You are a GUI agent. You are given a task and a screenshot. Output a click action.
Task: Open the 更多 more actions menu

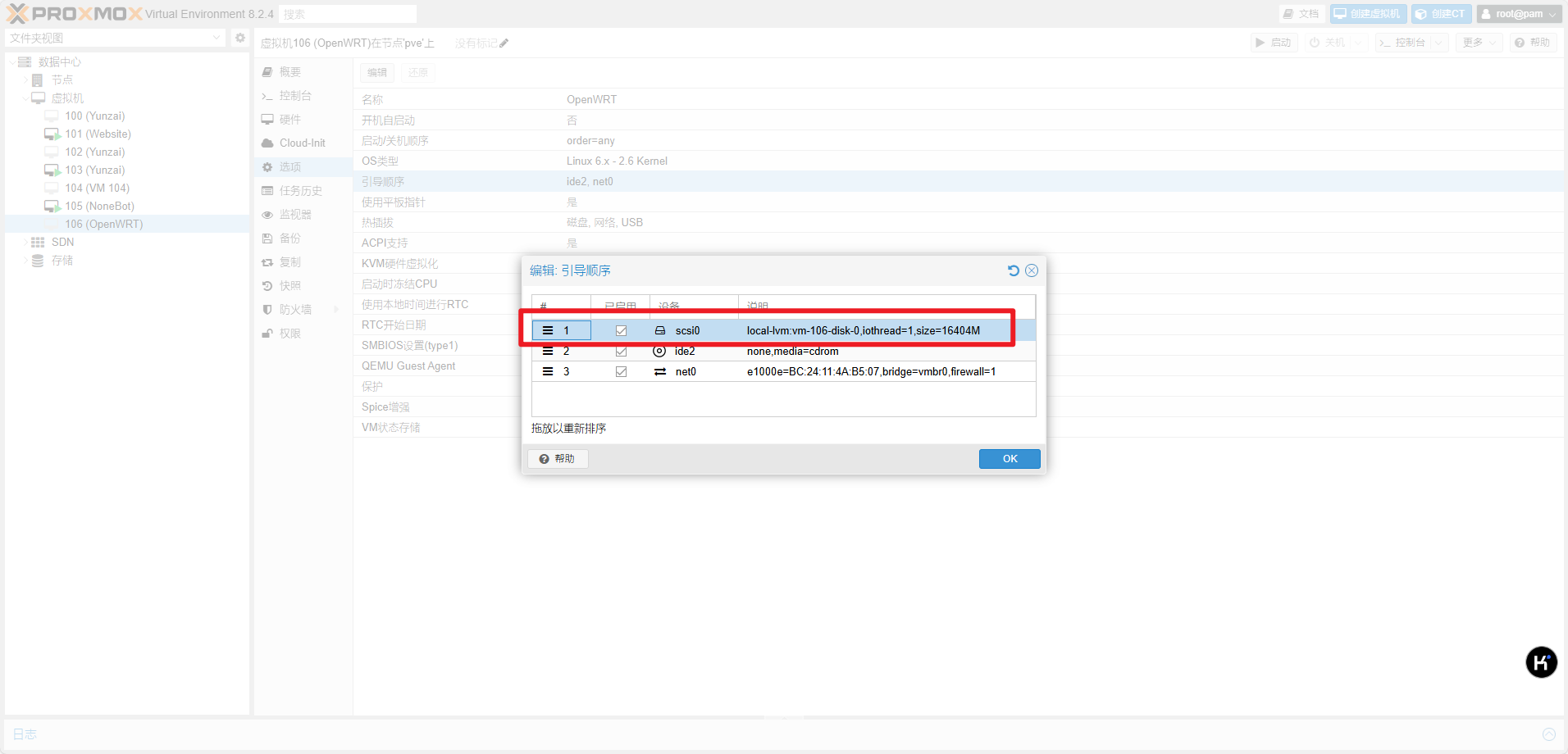coord(1479,43)
